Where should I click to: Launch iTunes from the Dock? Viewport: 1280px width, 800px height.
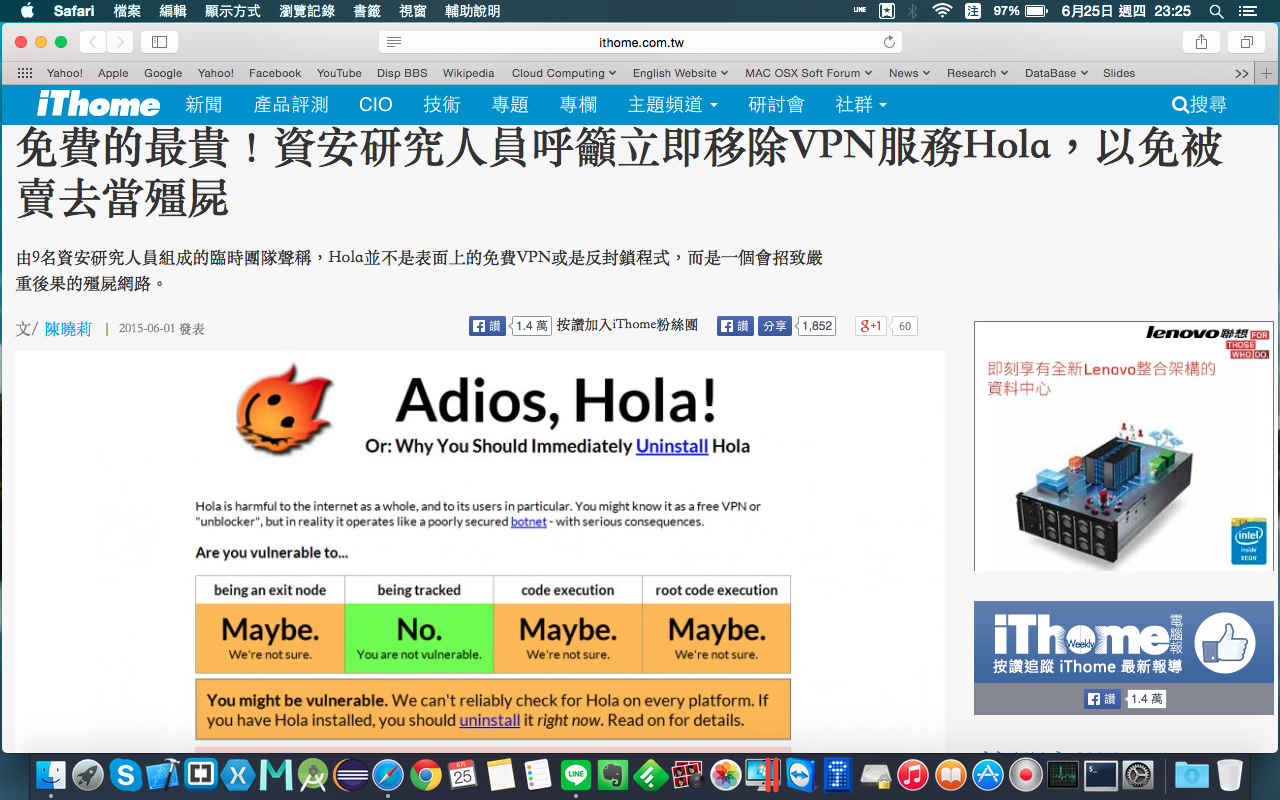[912, 774]
